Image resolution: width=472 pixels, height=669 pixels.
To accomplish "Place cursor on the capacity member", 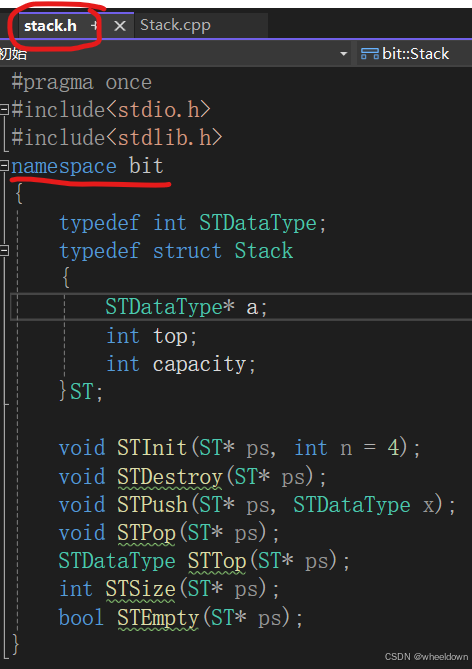I will coord(199,364).
